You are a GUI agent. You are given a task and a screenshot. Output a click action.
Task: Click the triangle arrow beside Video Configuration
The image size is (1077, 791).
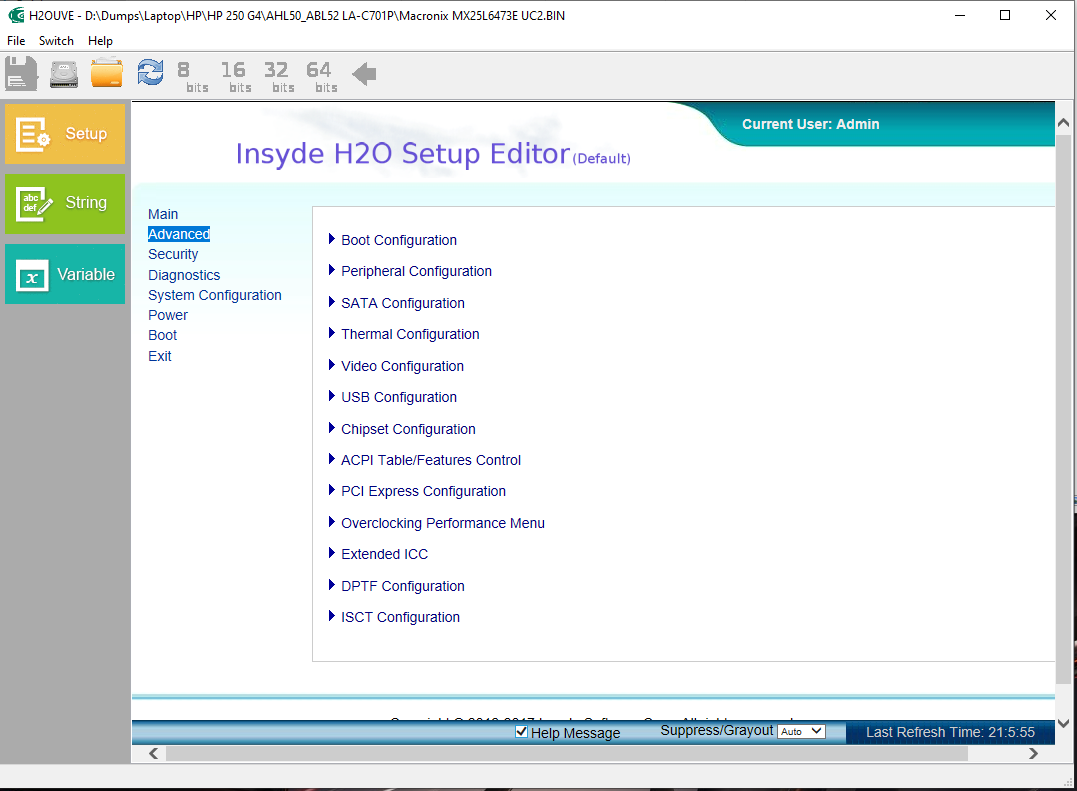pos(332,365)
